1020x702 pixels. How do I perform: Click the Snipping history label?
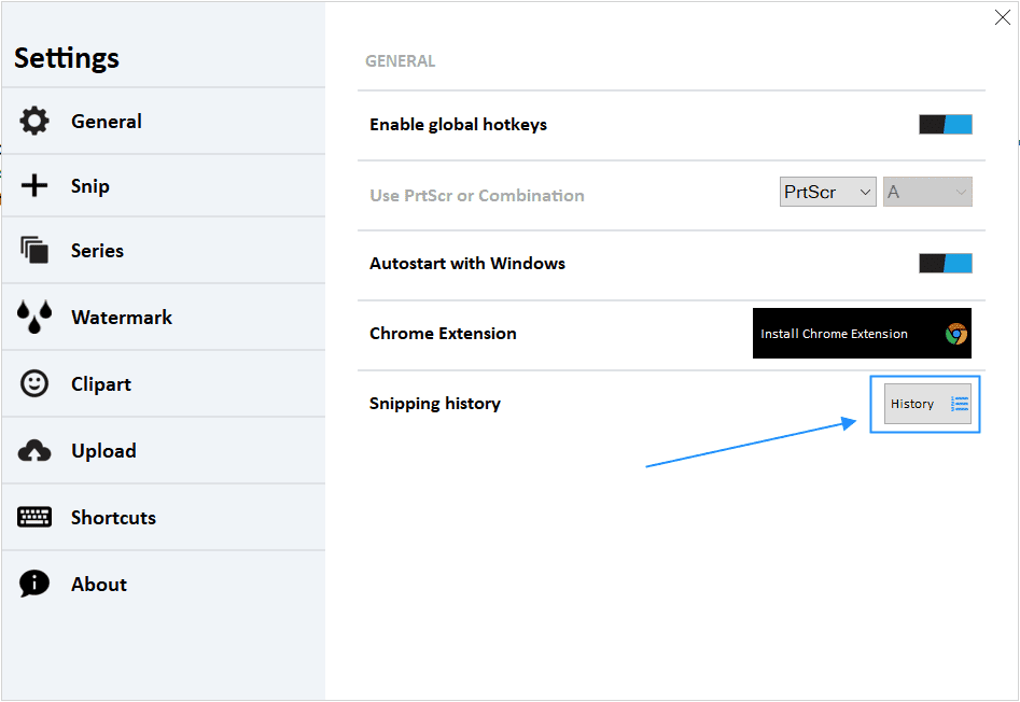pos(435,404)
